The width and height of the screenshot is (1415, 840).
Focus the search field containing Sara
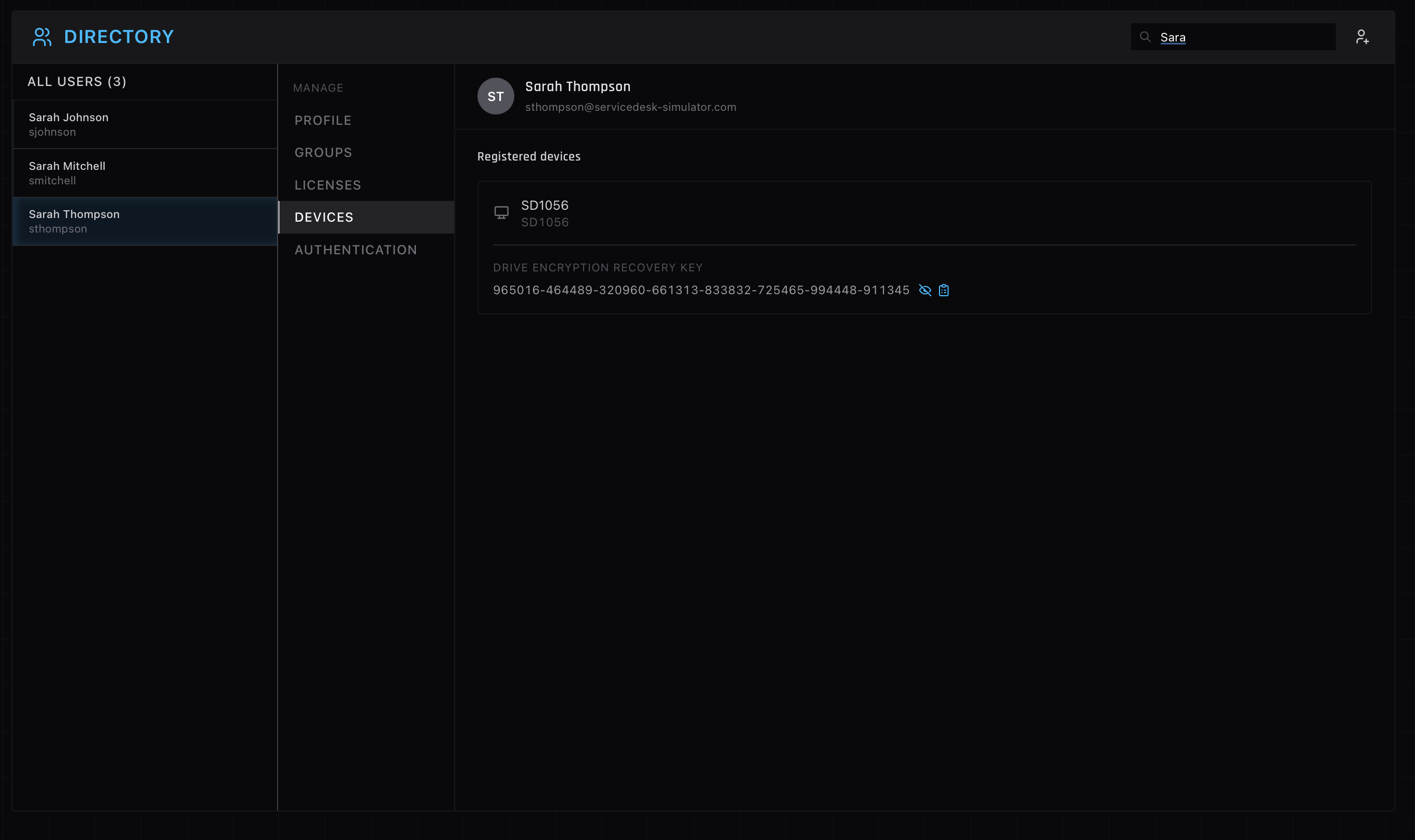1233,37
